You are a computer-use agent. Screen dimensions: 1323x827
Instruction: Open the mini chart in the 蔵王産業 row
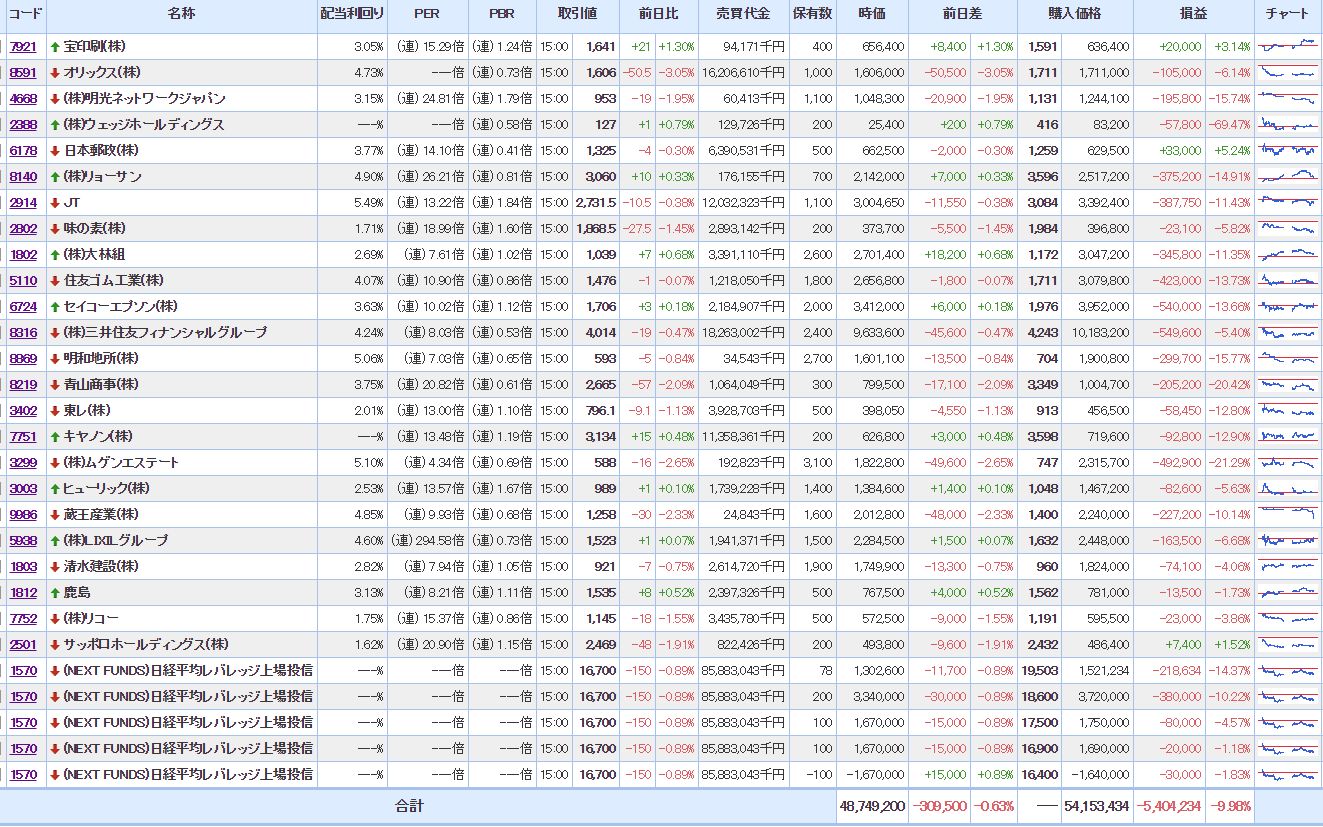point(1287,514)
